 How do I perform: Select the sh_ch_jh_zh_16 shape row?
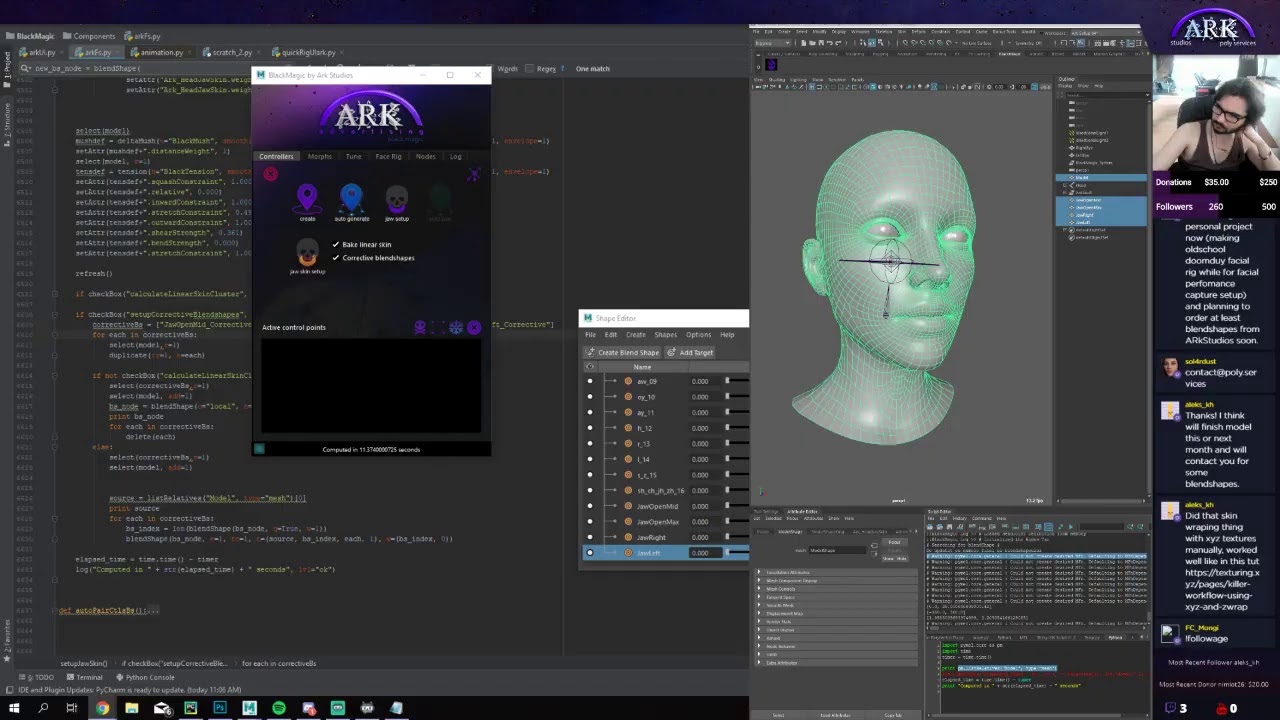666,491
